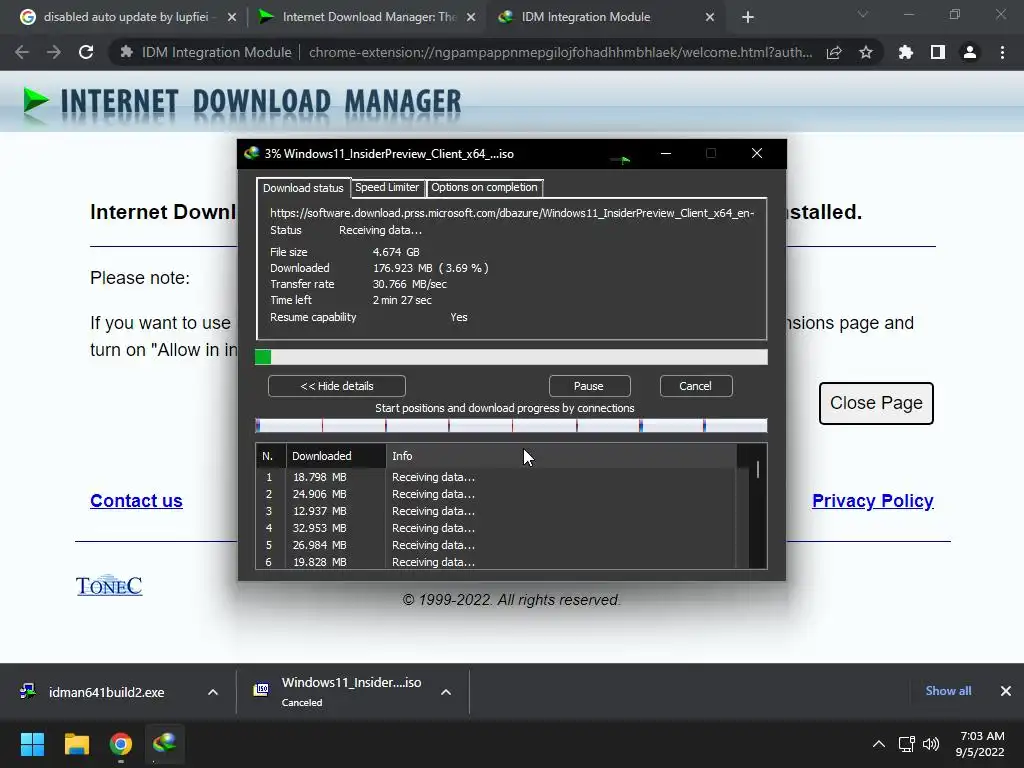The height and width of the screenshot is (768, 1024).
Task: Open tab search chevron in Chrome
Action: point(863,14)
